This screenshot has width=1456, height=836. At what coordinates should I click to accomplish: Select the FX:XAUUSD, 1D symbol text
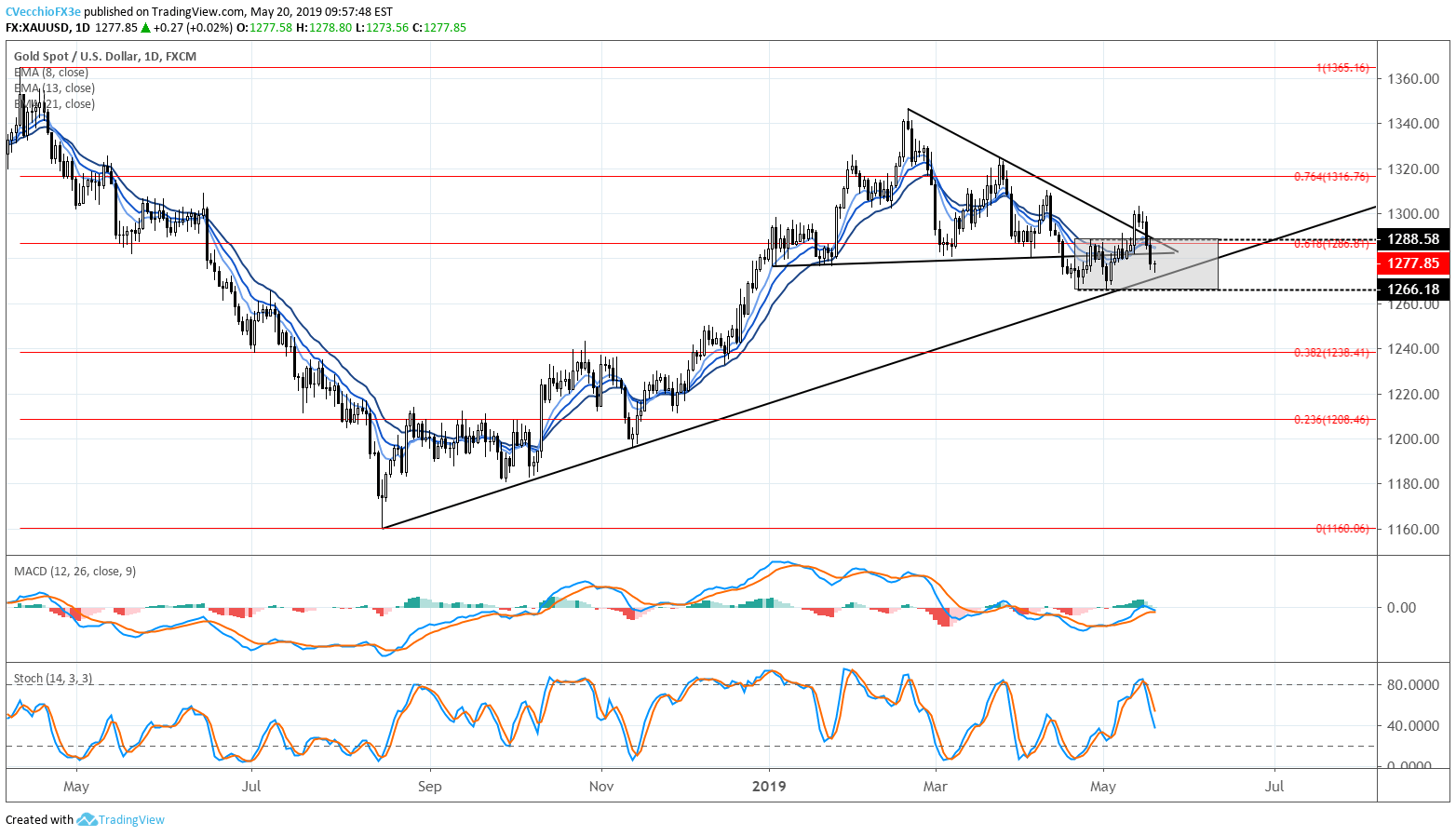[x=48, y=28]
